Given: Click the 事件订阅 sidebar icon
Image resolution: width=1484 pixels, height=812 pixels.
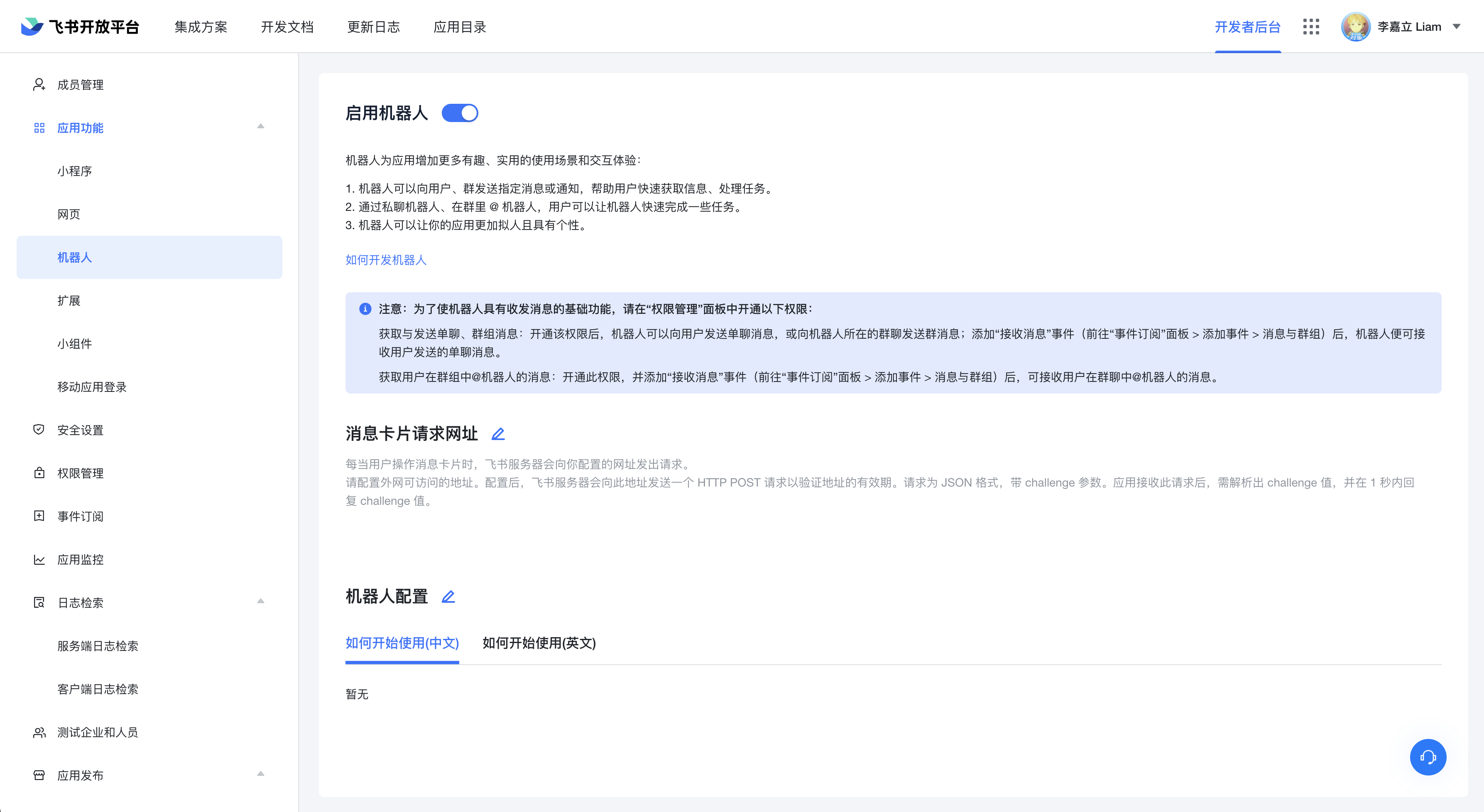Looking at the screenshot, I should point(39,516).
